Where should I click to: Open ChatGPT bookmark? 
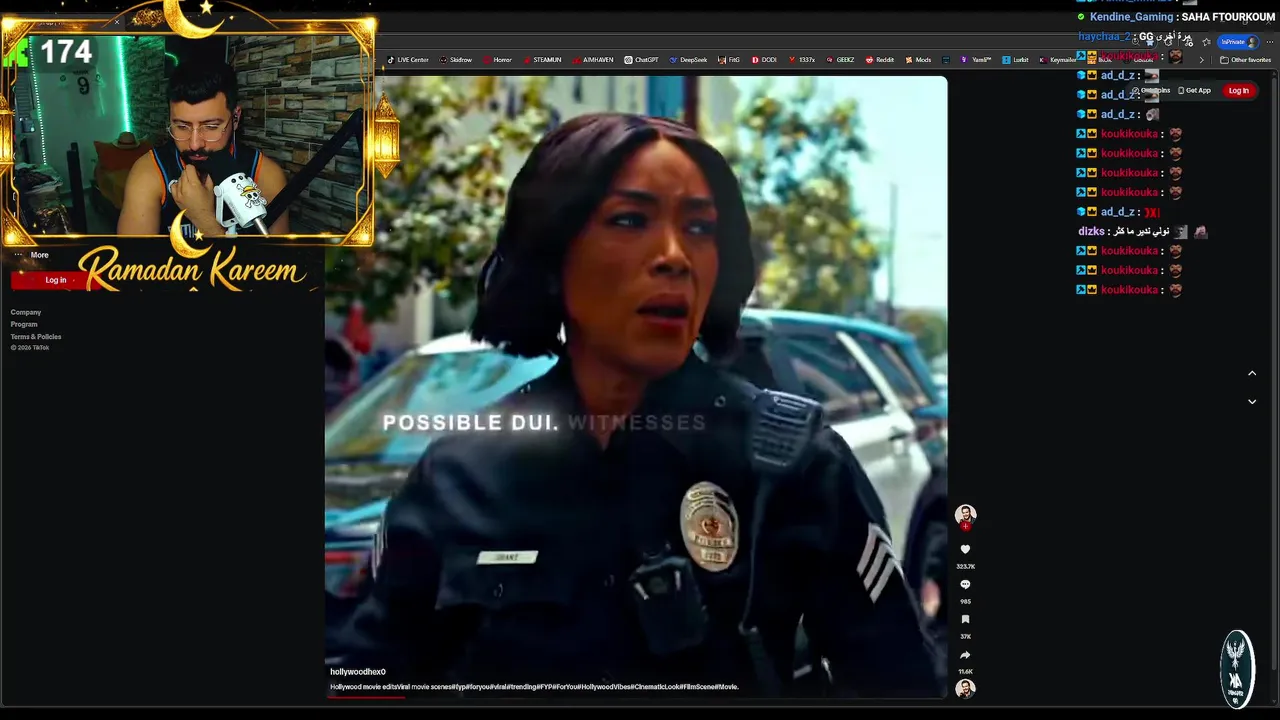(x=641, y=60)
